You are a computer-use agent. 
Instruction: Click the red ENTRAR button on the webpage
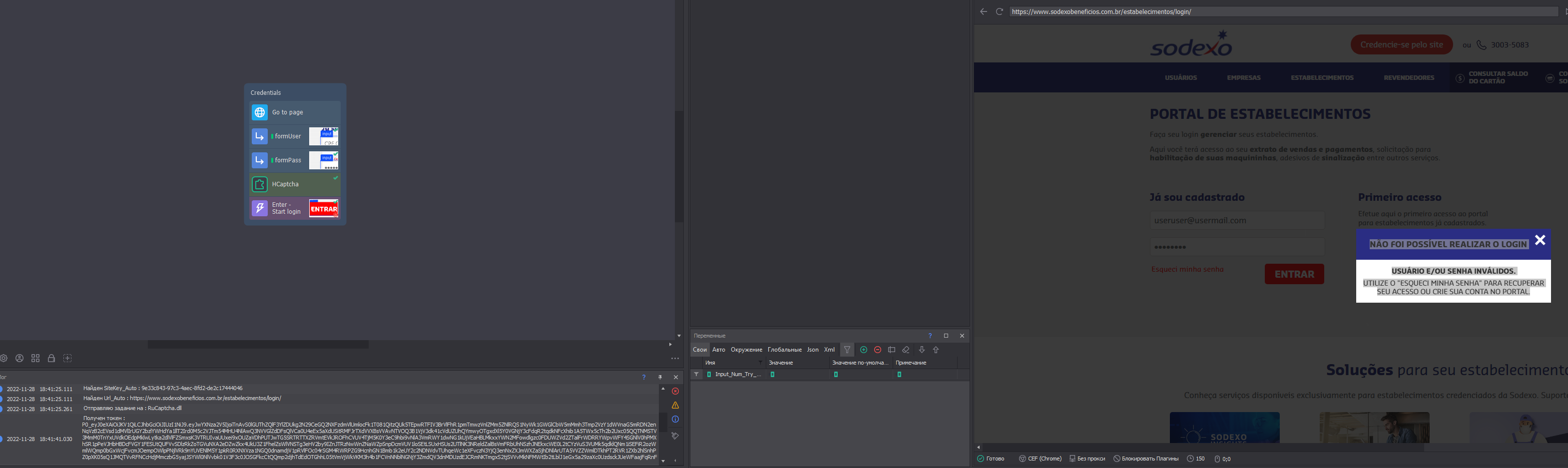(1294, 274)
